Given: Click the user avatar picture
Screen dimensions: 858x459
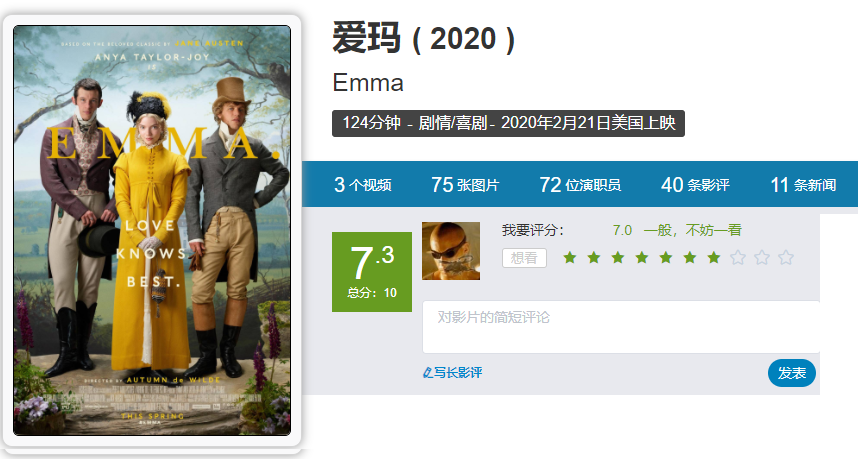Looking at the screenshot, I should (x=451, y=251).
